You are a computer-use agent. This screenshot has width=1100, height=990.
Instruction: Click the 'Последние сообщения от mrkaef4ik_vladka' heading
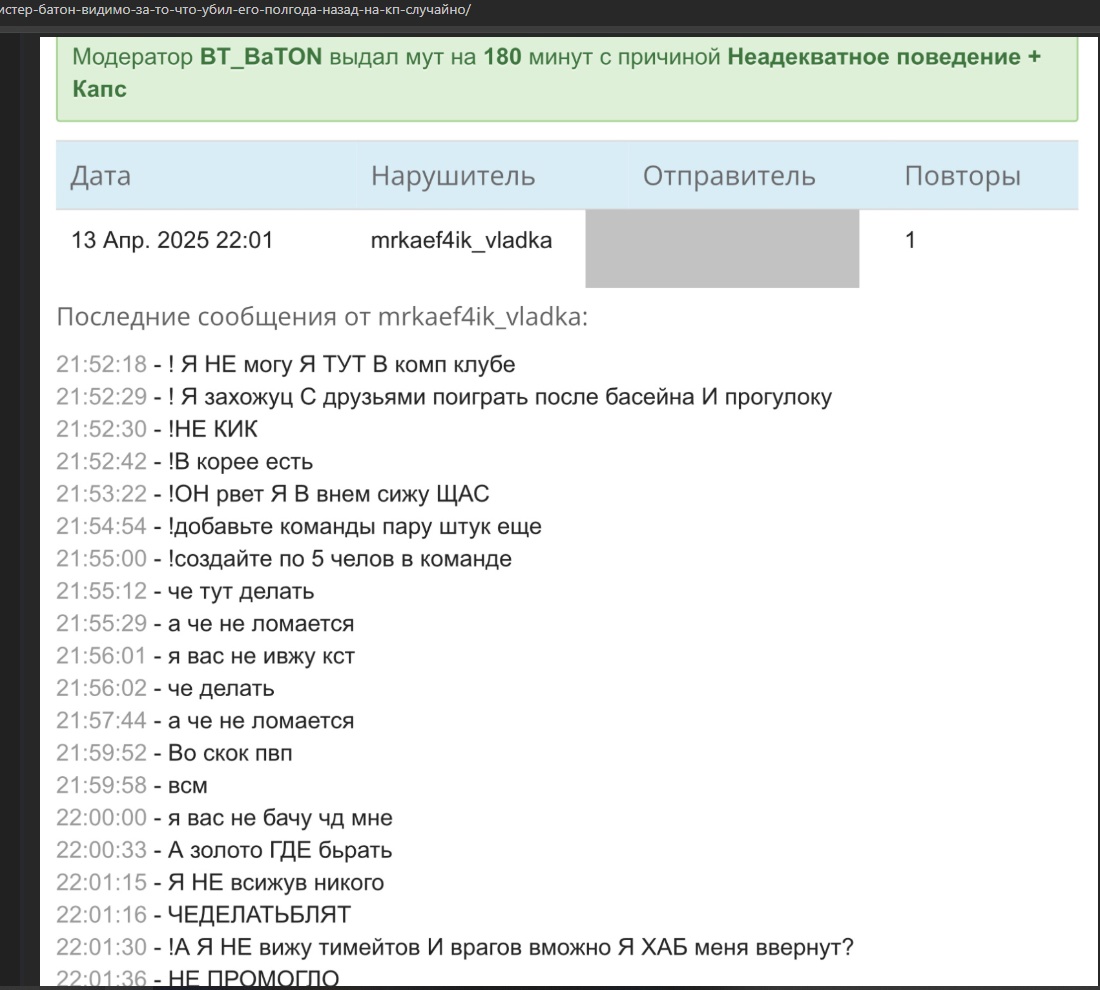[x=322, y=317]
